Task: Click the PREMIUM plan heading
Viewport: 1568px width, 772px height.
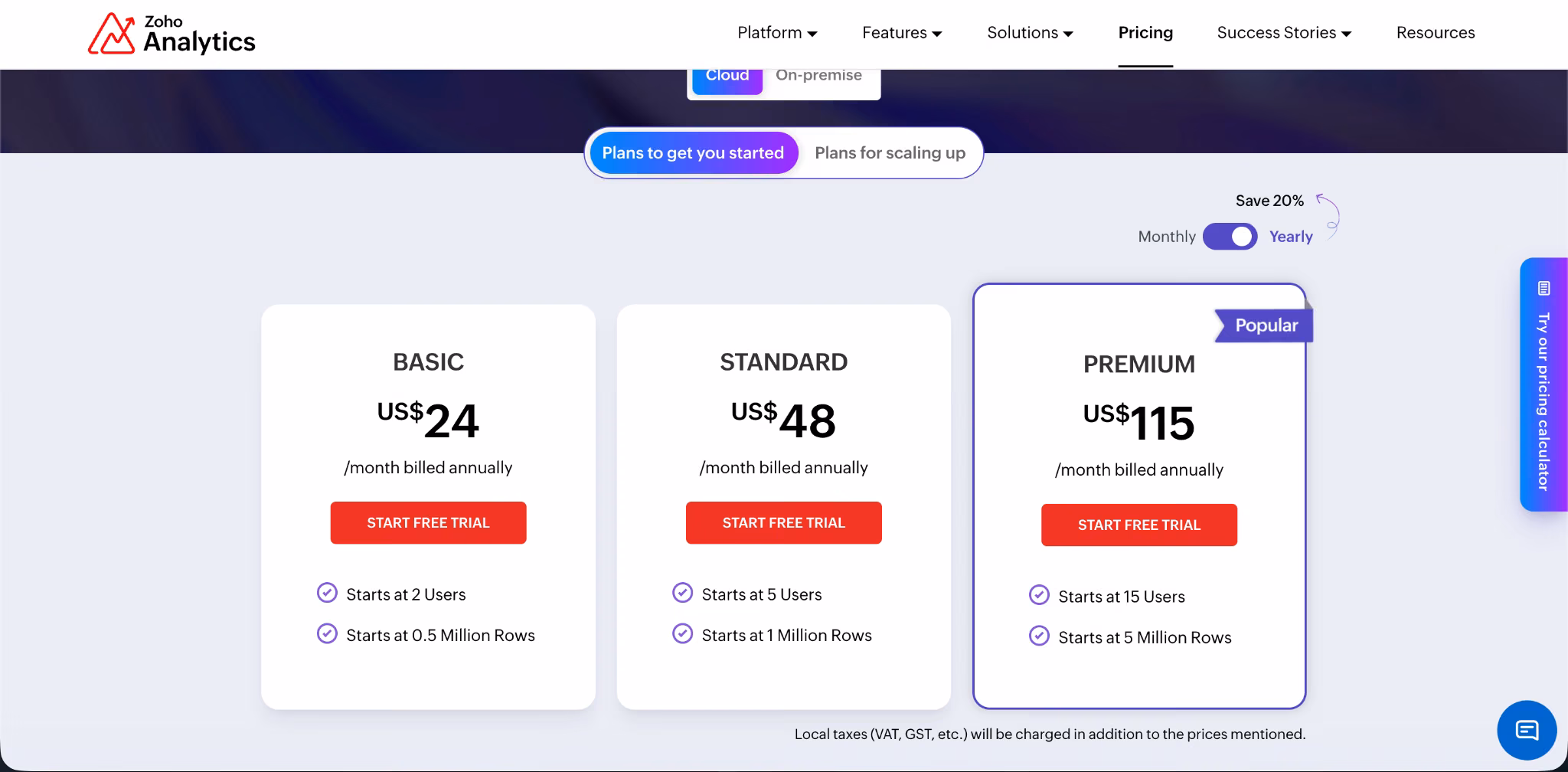Action: 1139,365
